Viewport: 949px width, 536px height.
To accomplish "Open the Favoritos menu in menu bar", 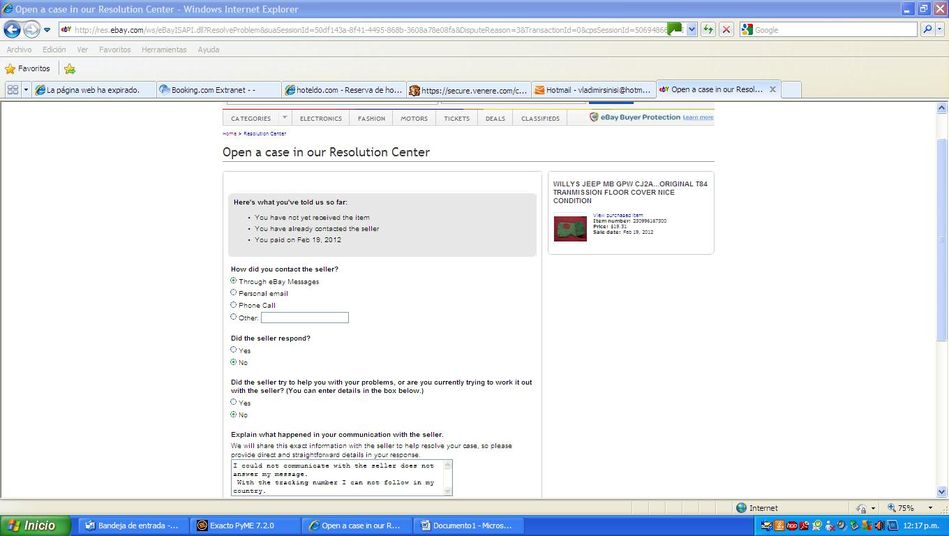I will [x=115, y=50].
